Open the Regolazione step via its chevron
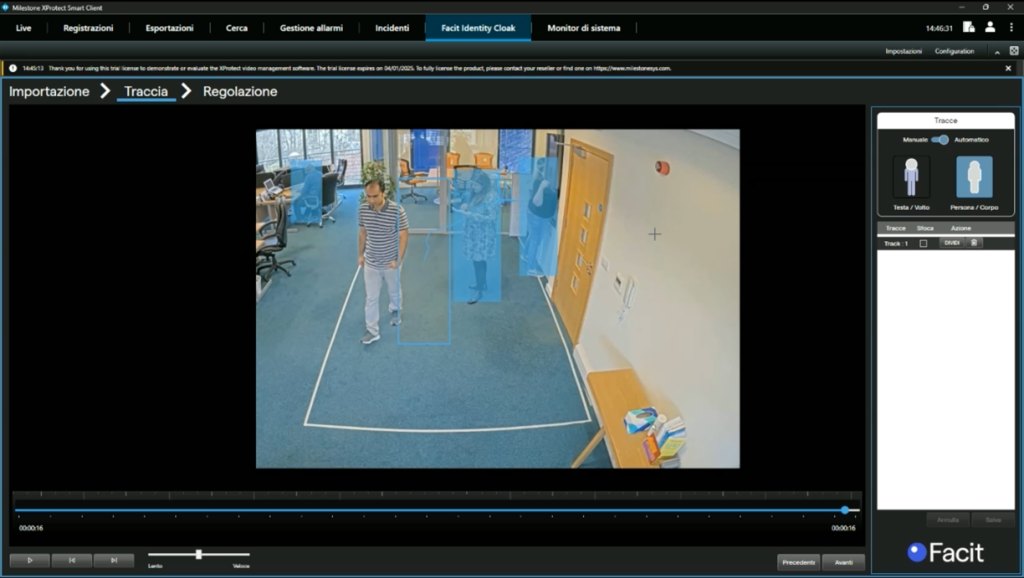This screenshot has height=578, width=1024. (187, 91)
